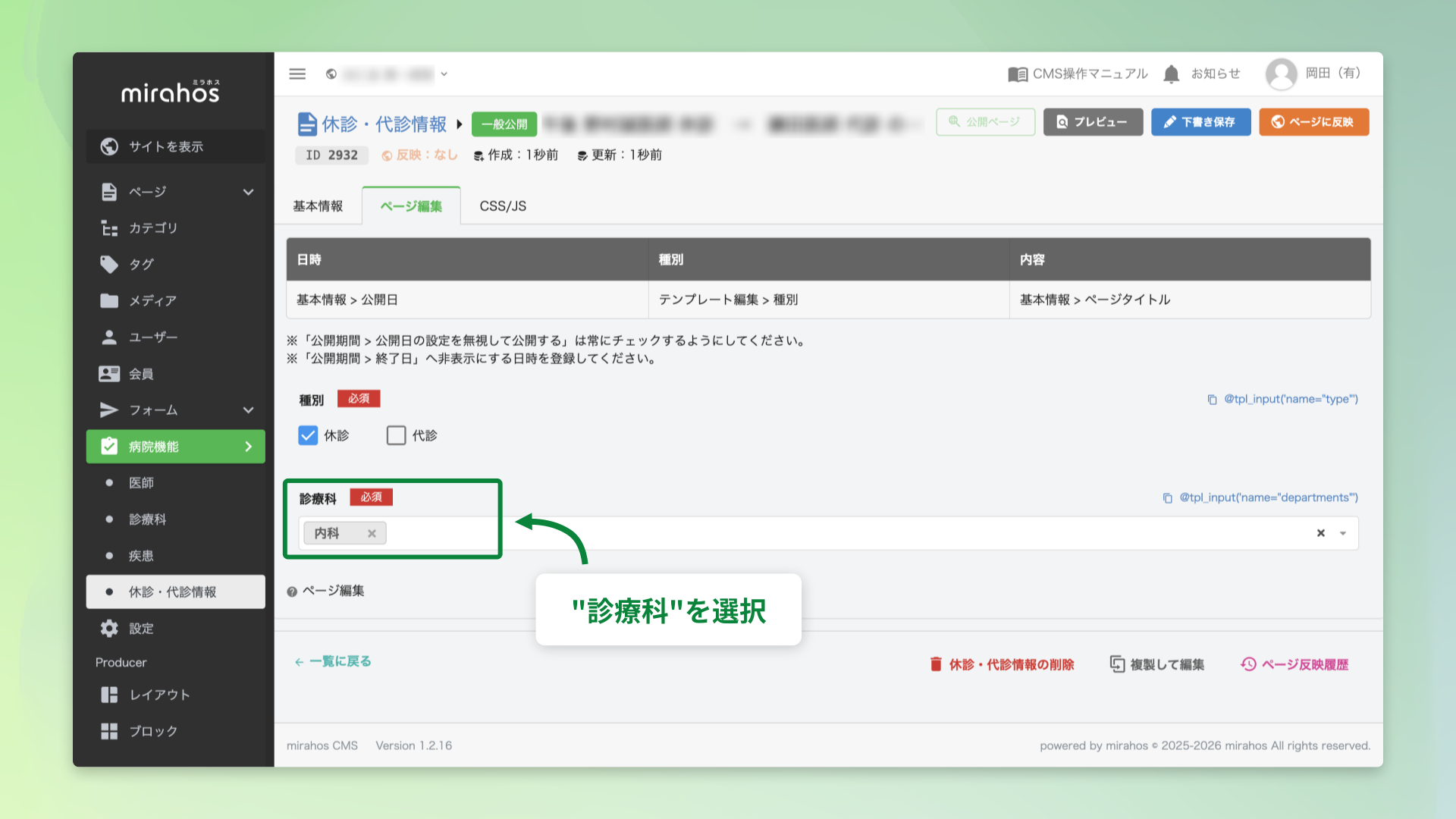Check the 代診 checkbox
The width and height of the screenshot is (1456, 819).
[x=396, y=435]
